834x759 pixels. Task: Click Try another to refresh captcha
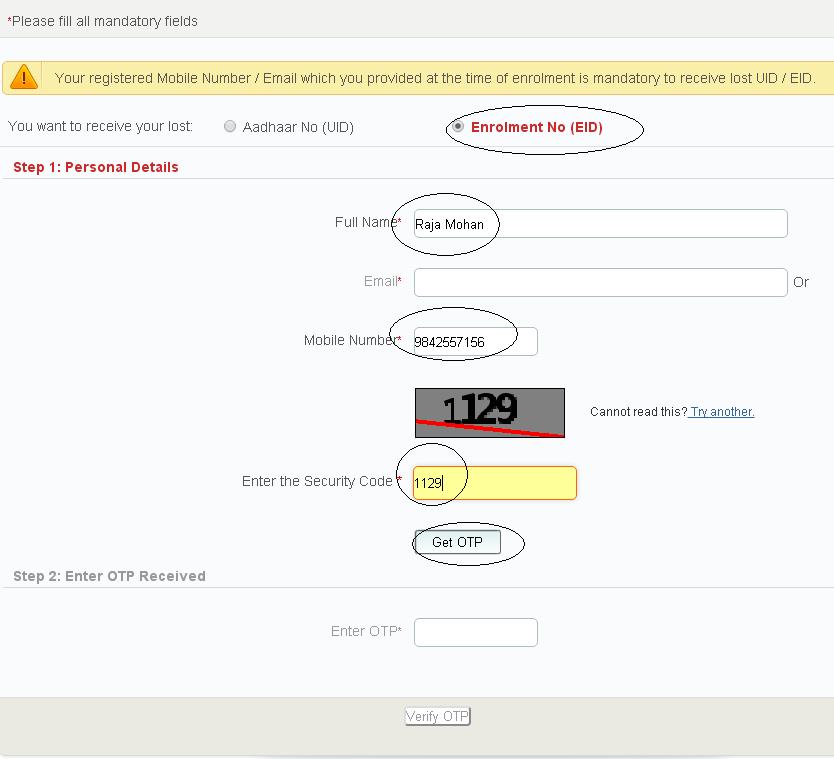(722, 411)
